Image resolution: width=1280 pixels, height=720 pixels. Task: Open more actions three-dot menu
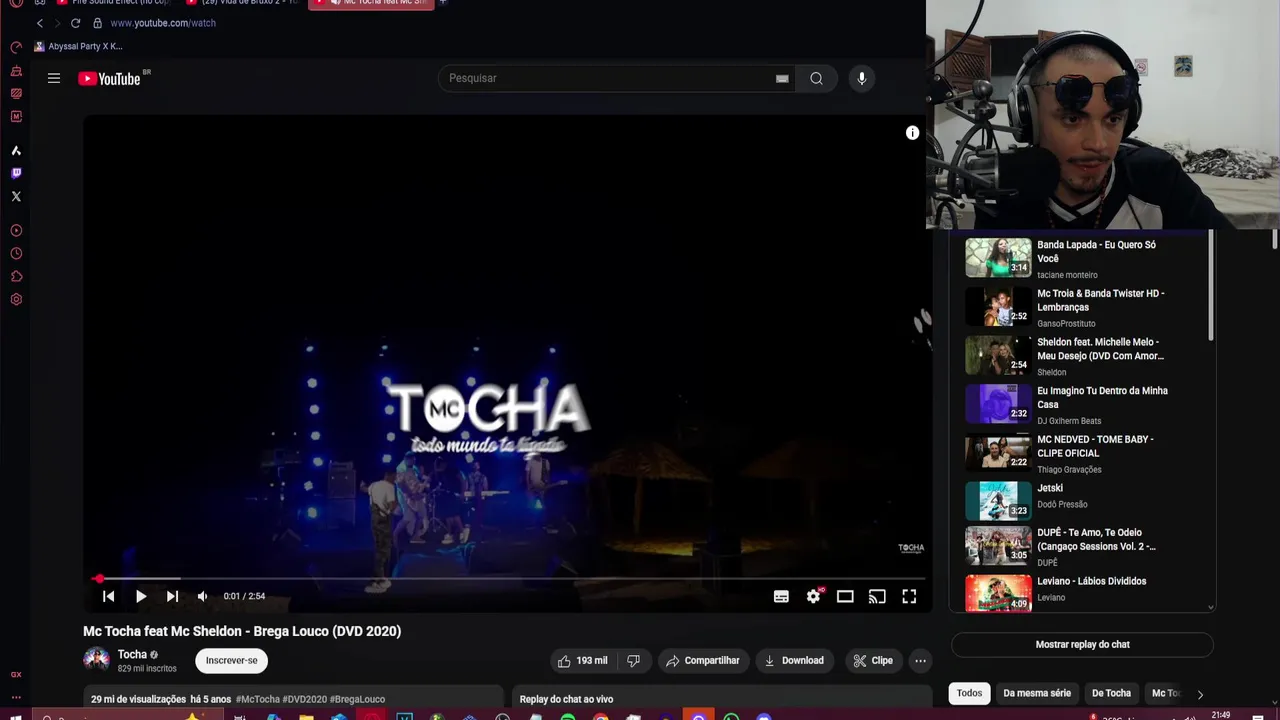(920, 660)
